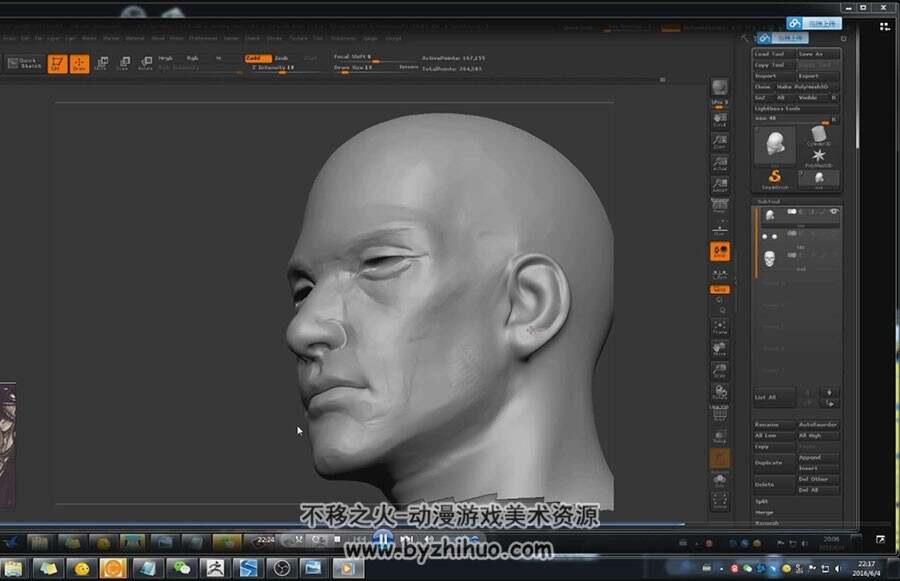
Task: Toggle the M material mode
Action: 218,58
